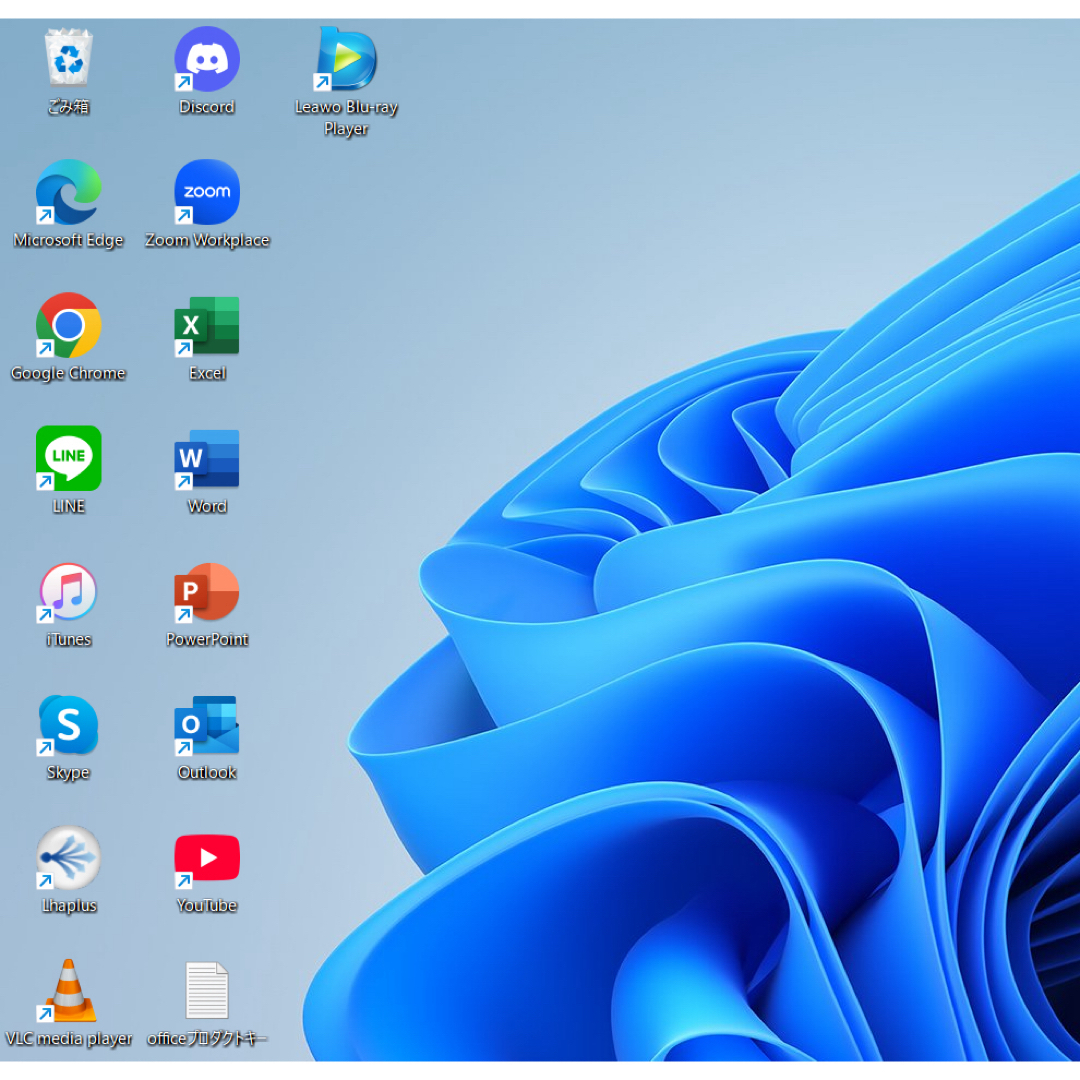Click the Leawo Blu-ray Player shortcut icon
Screen dimensions: 1080x1080
(x=346, y=59)
